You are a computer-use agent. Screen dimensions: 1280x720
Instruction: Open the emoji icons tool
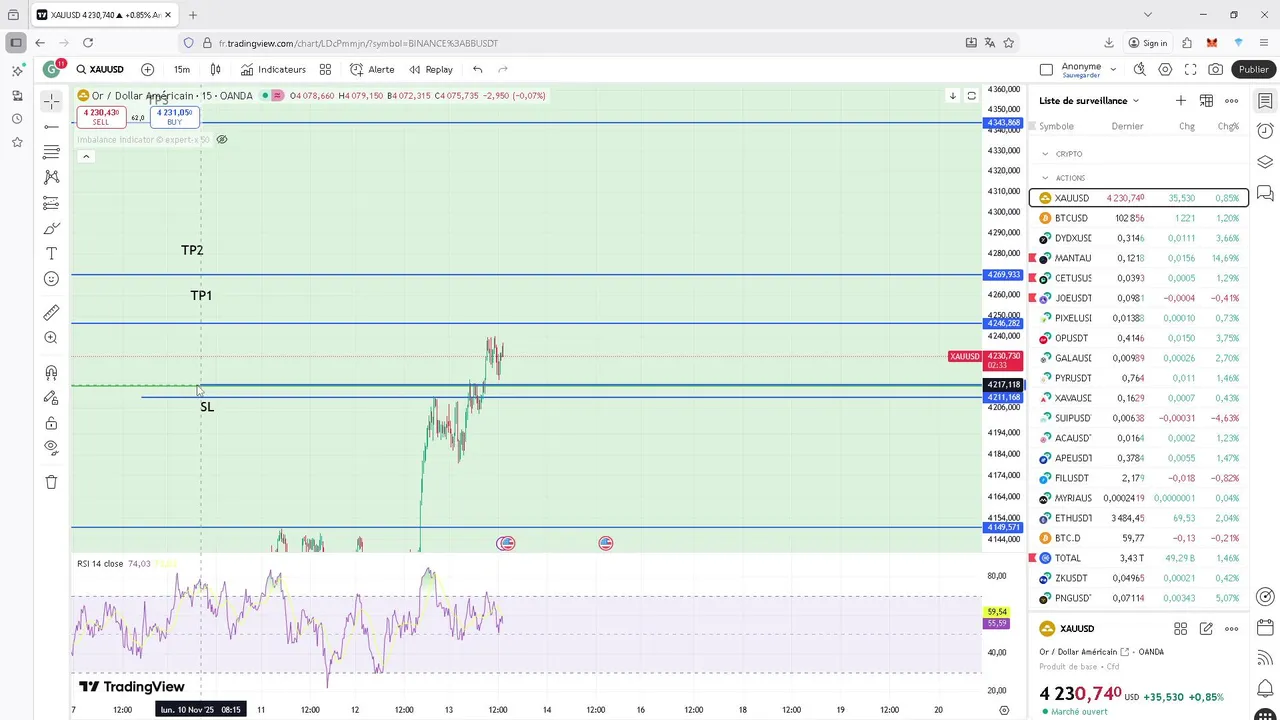(x=51, y=279)
